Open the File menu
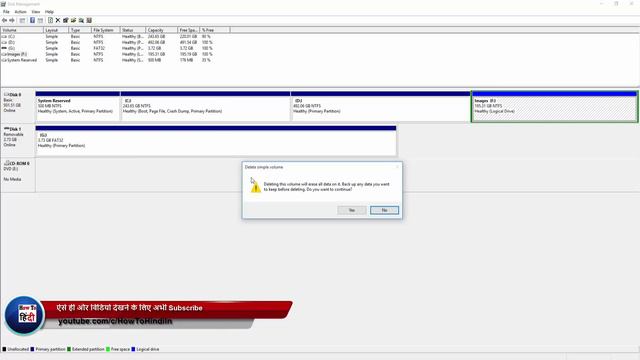Screen dimensions: 640x360 6,12
